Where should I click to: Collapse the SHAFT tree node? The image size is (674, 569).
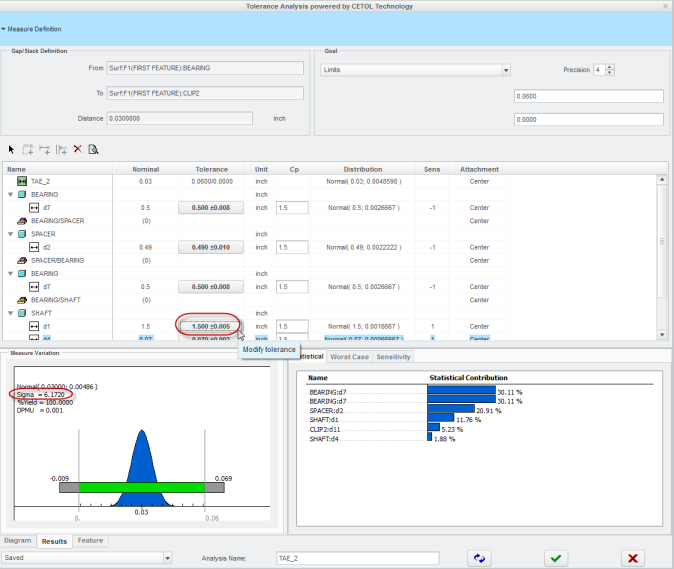10,312
